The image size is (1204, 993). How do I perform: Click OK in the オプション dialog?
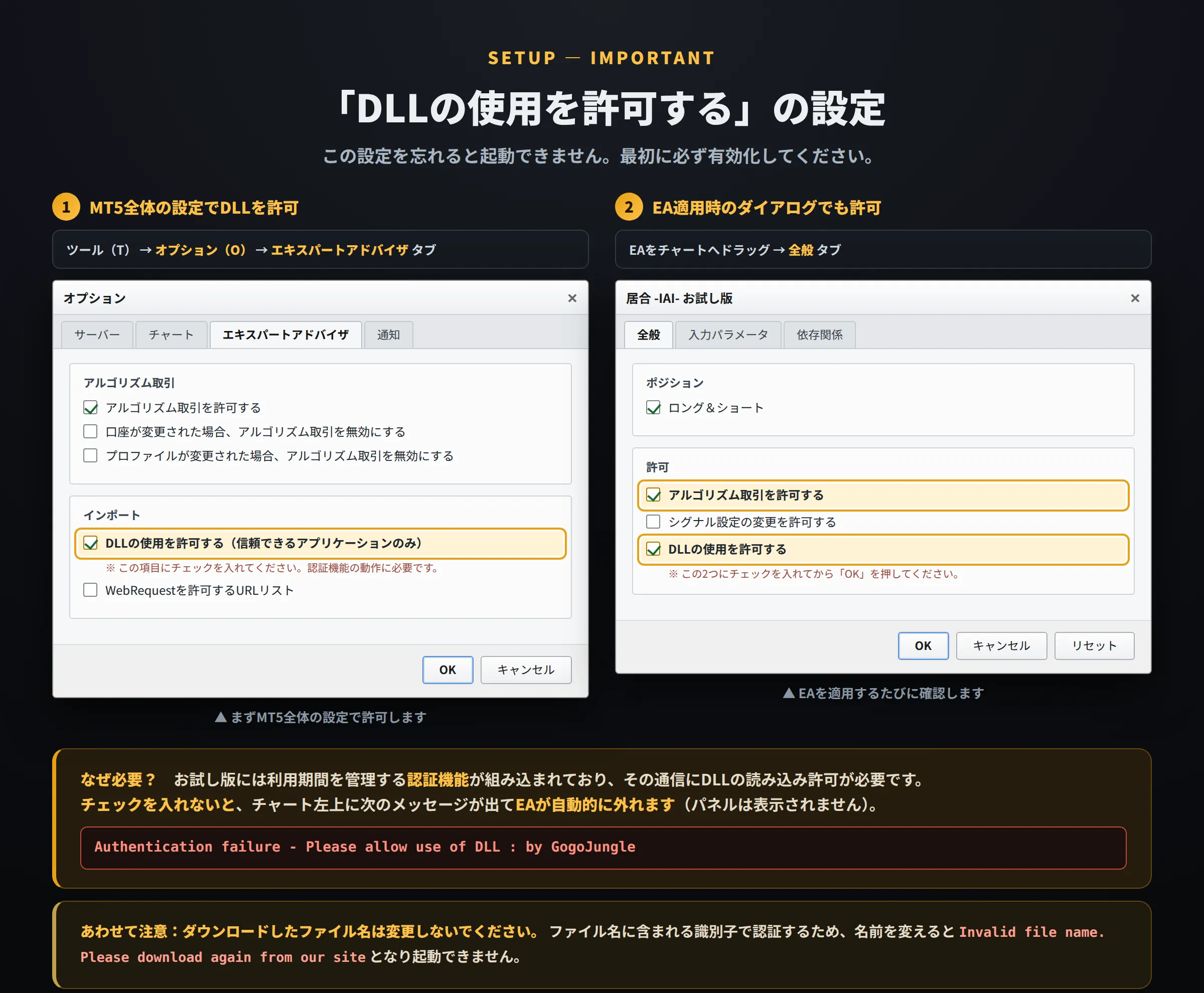[447, 670]
